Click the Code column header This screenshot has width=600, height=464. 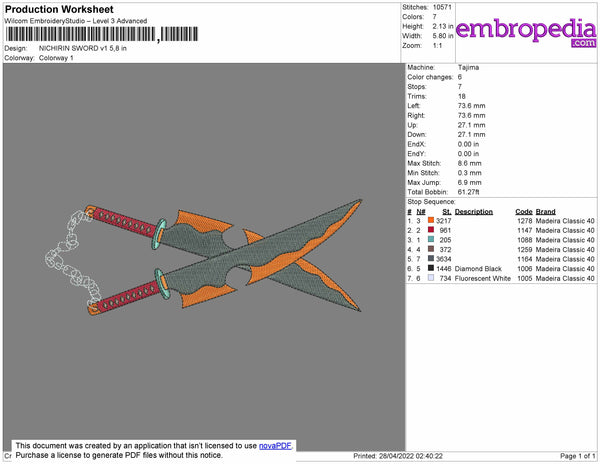(524, 212)
